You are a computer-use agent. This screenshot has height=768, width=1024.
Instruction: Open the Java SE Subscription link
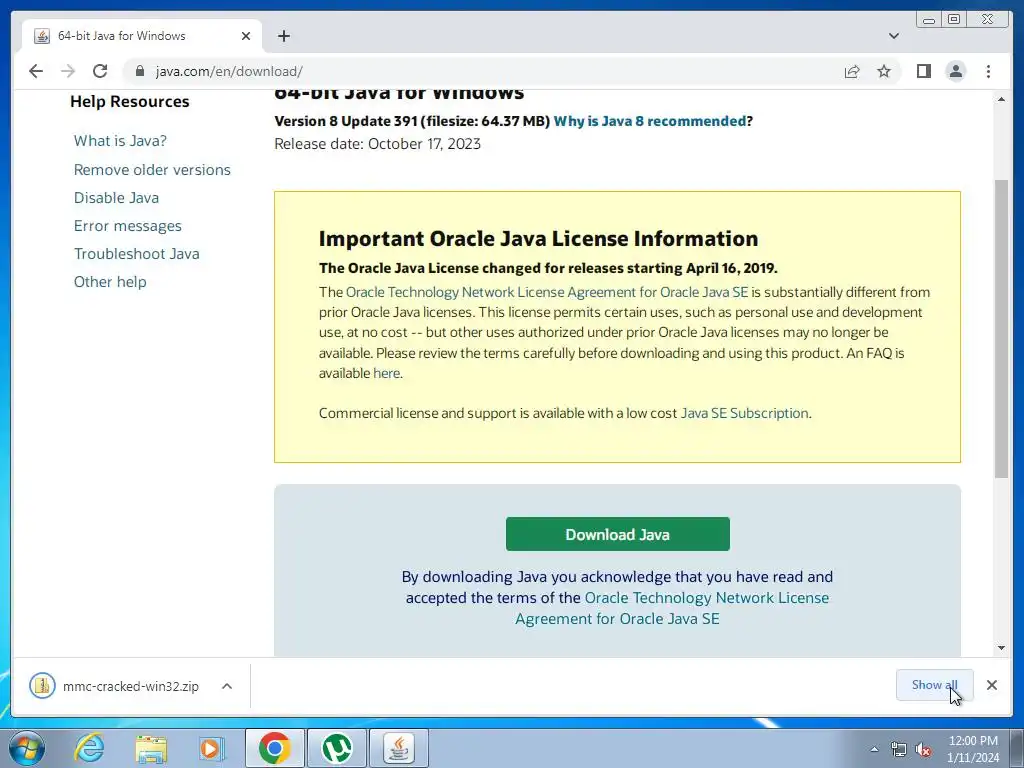coord(744,413)
